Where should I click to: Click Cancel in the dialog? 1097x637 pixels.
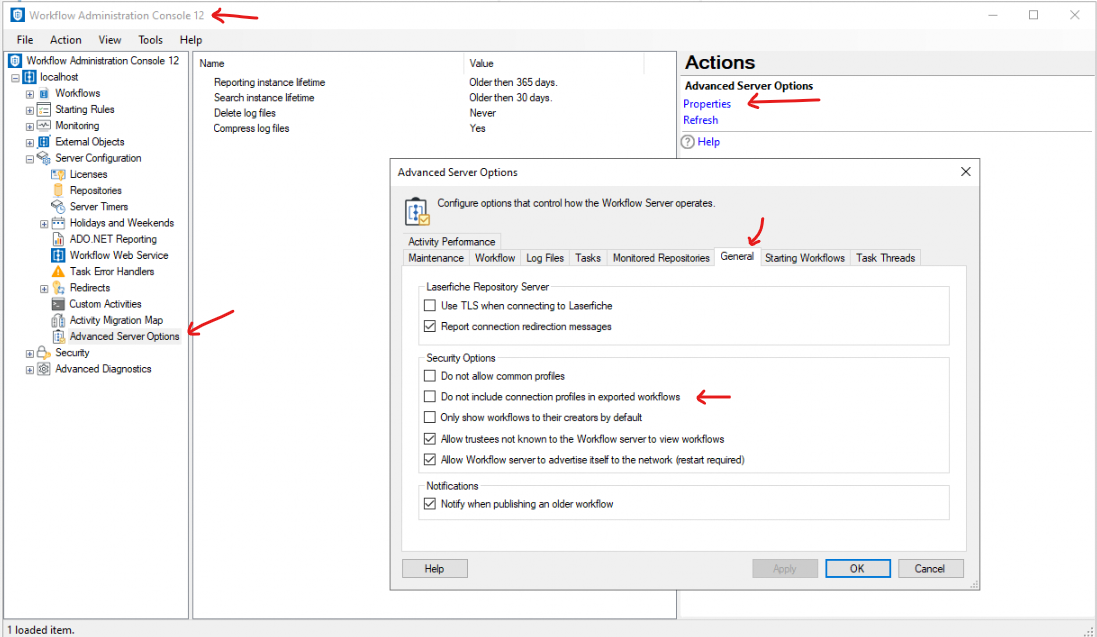[930, 568]
